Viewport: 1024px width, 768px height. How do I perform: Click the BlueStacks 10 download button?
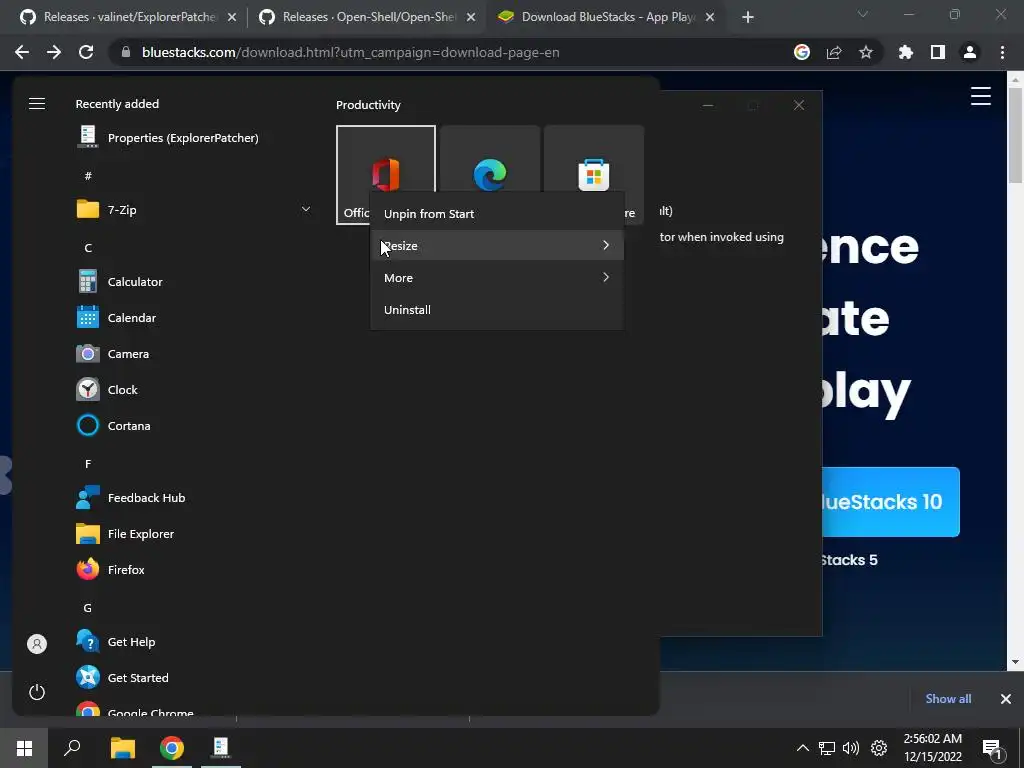[x=891, y=502]
